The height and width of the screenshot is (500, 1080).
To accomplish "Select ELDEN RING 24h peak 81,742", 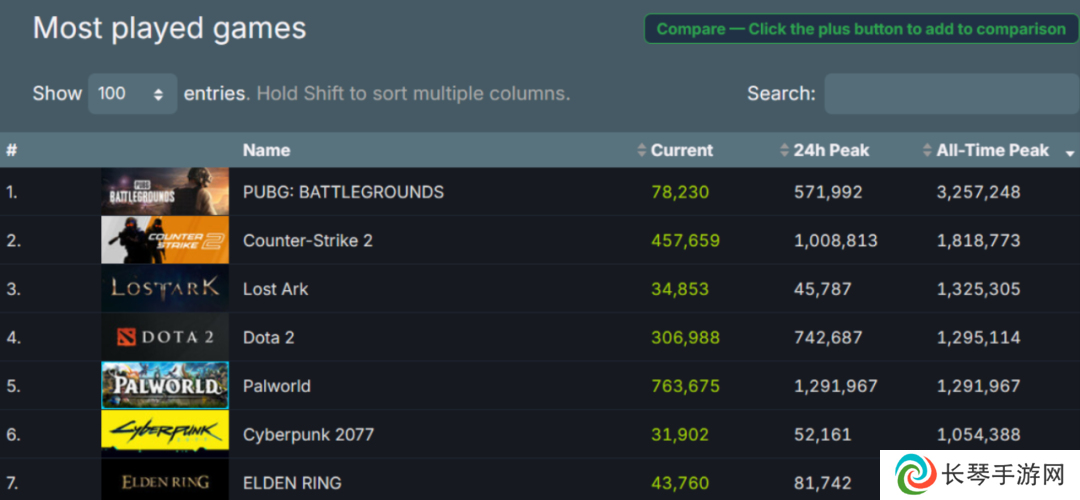I will (x=822, y=483).
